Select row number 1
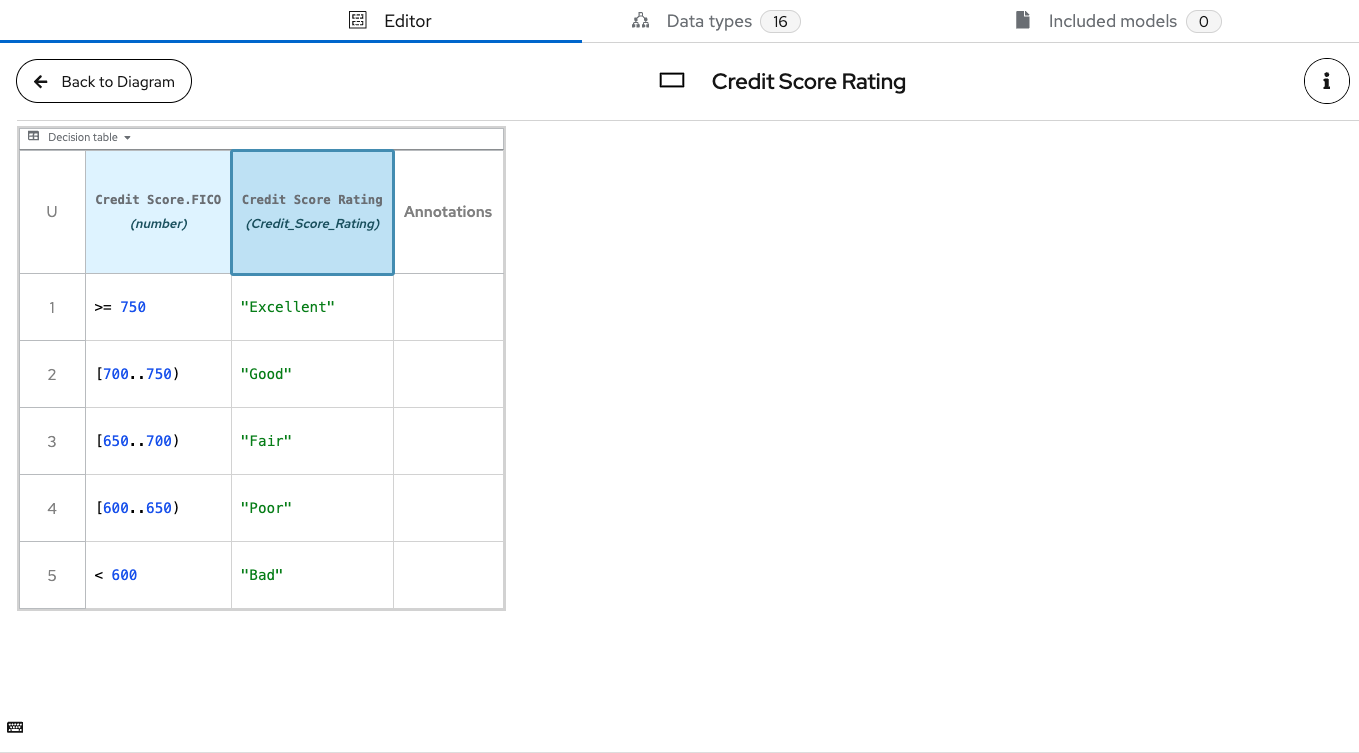The image size is (1359, 753). [52, 307]
